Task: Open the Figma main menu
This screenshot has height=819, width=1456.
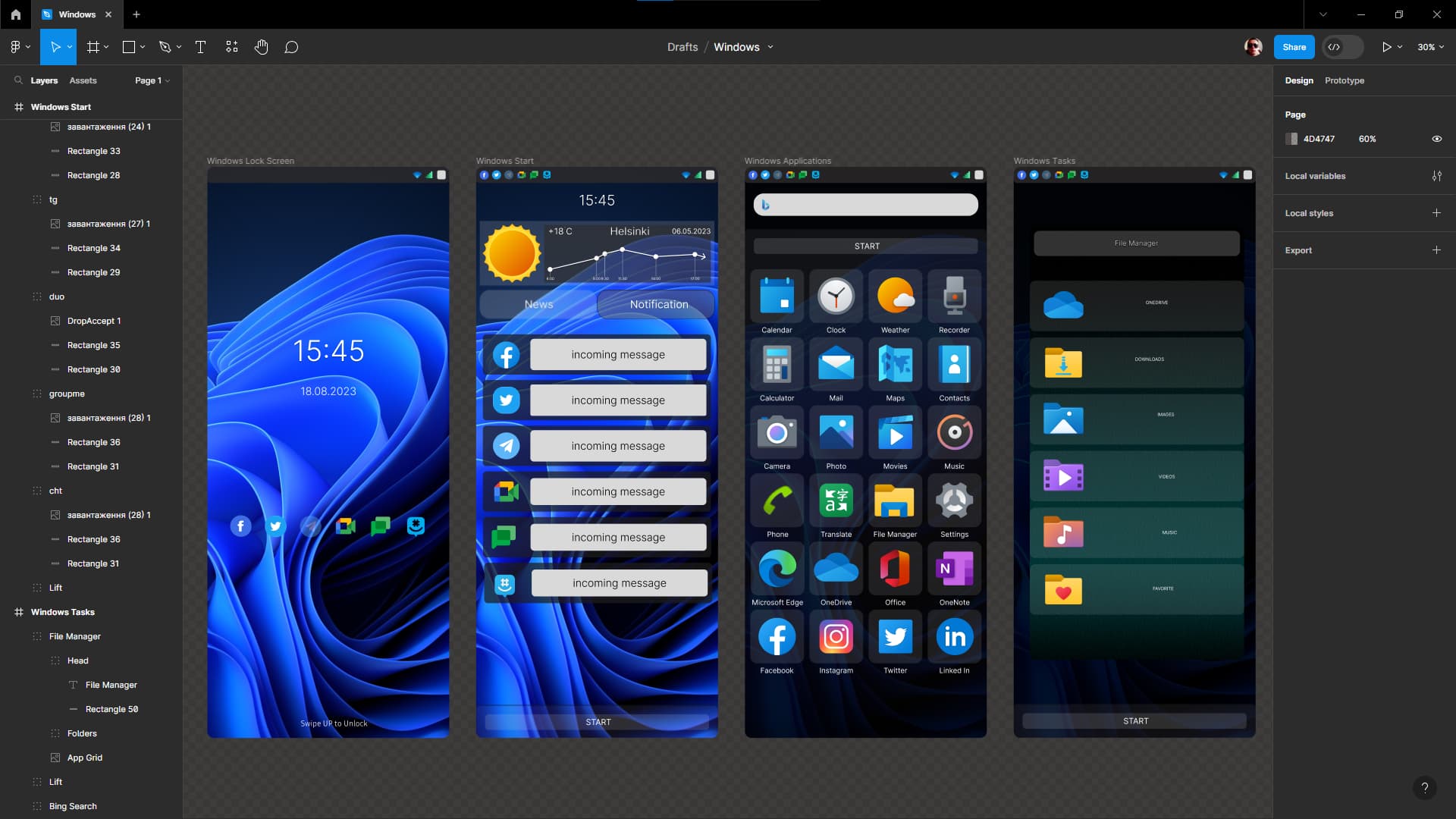Action: coord(20,47)
